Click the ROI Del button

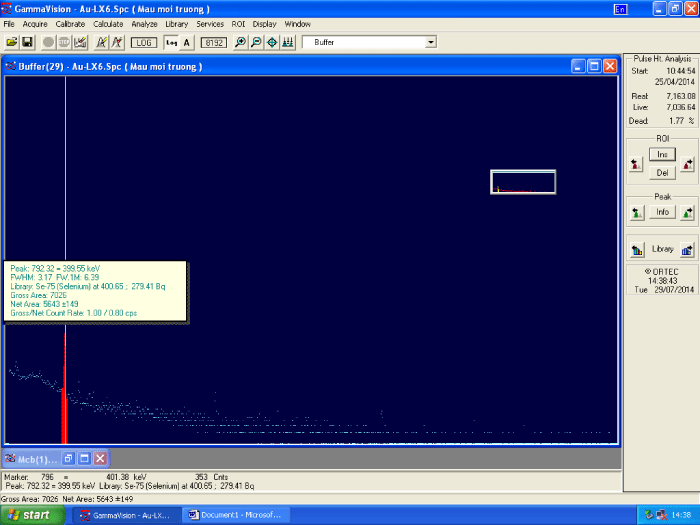[x=662, y=173]
